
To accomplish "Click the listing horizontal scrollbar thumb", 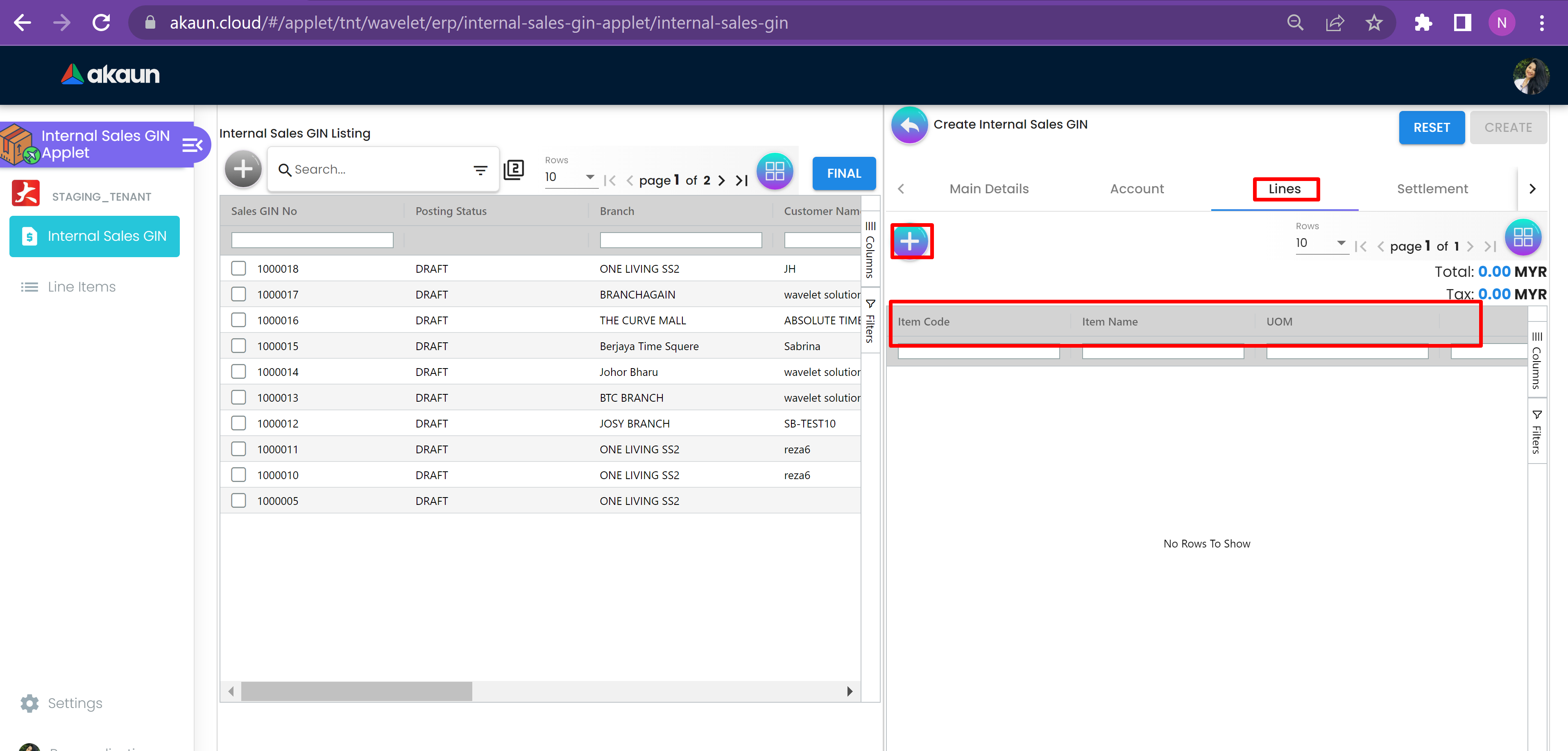I will coord(356,691).
